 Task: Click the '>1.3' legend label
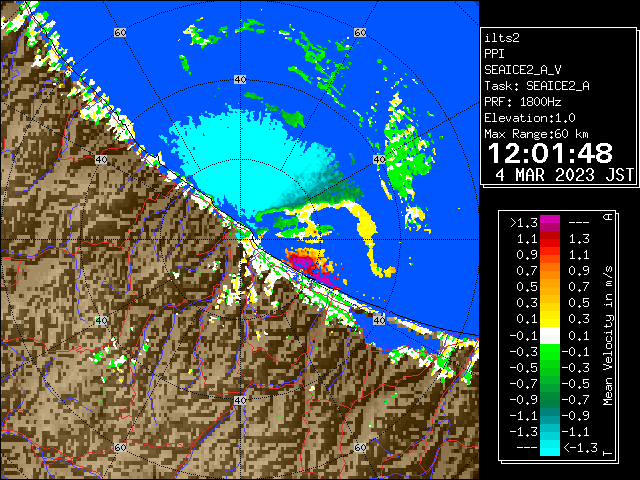coord(524,223)
